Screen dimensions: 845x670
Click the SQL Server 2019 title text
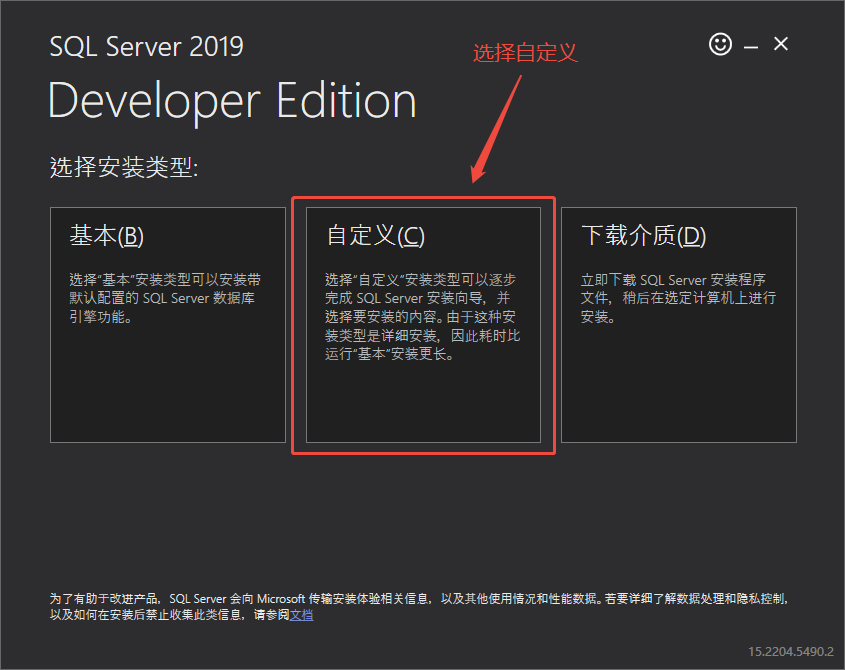click(x=147, y=46)
